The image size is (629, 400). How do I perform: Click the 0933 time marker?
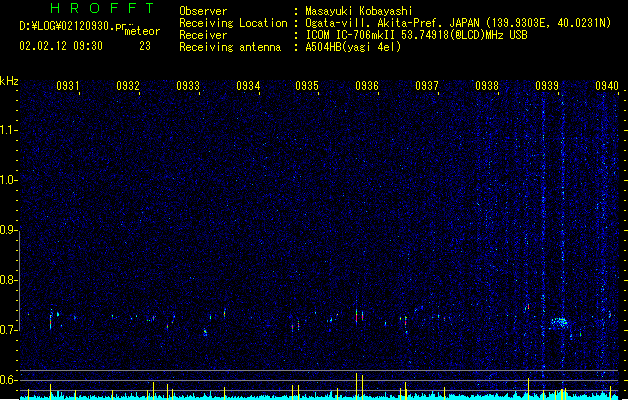coord(188,86)
